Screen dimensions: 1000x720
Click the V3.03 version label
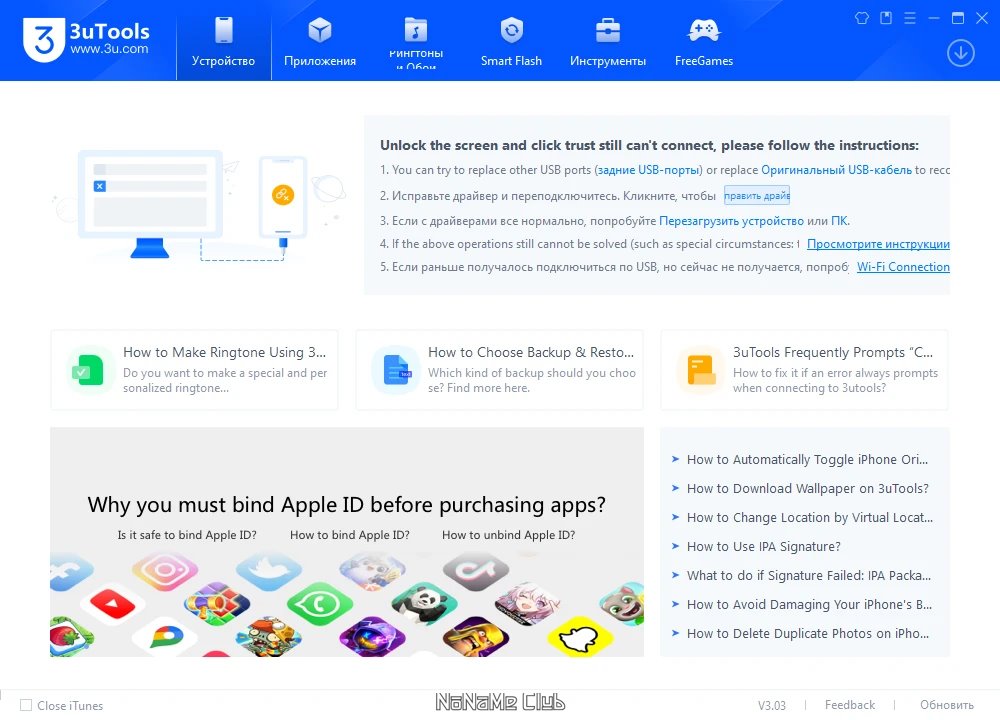click(x=772, y=705)
